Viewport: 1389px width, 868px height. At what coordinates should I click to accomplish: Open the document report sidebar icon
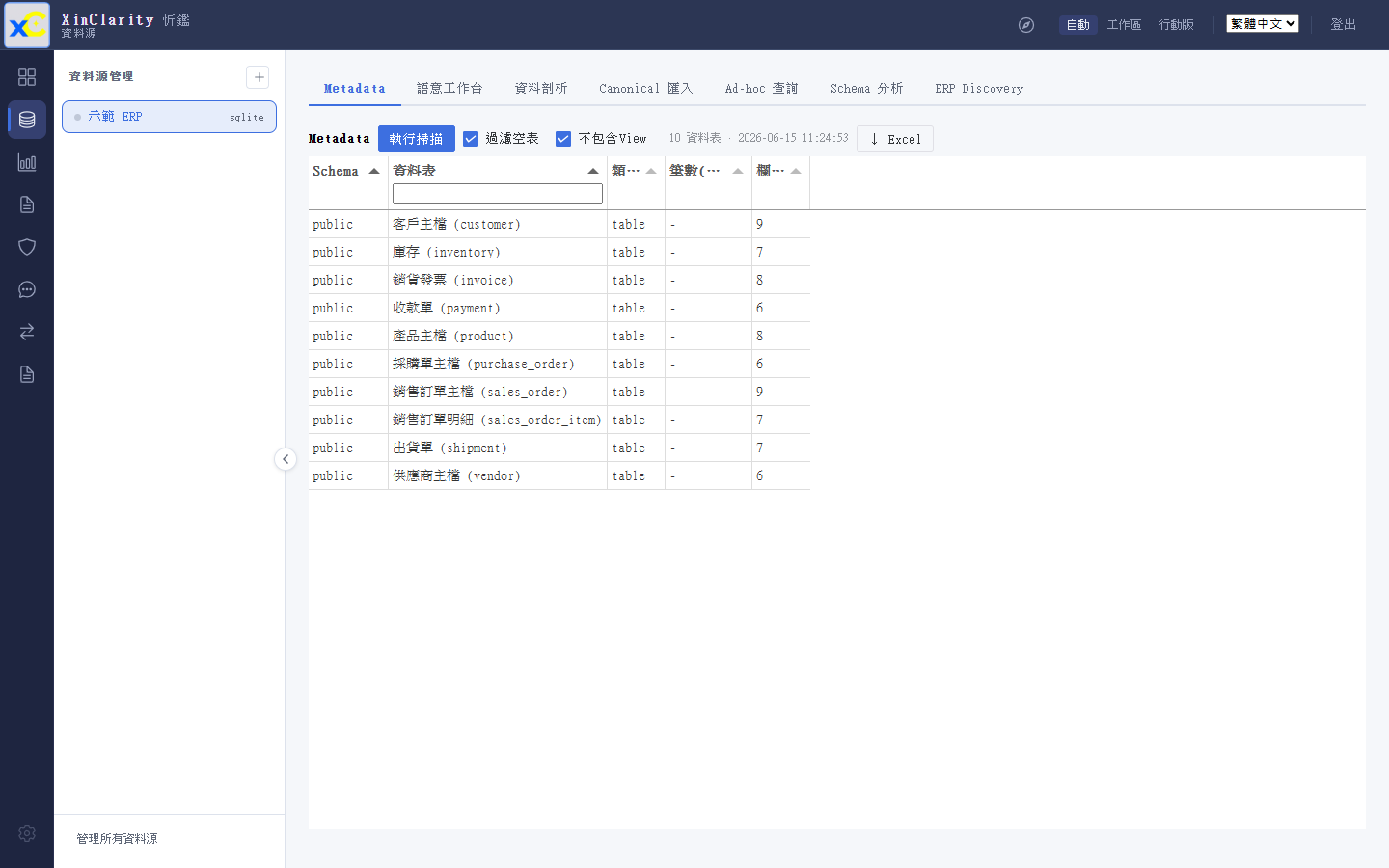click(x=27, y=204)
